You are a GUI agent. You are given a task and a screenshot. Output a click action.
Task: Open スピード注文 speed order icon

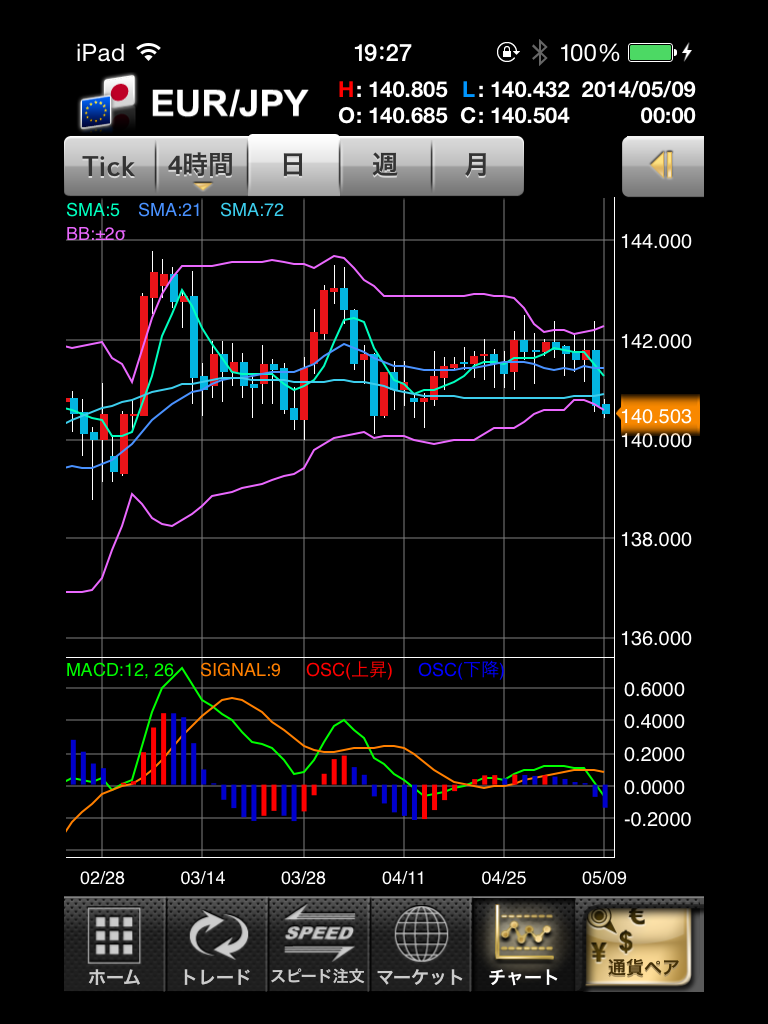coord(319,944)
